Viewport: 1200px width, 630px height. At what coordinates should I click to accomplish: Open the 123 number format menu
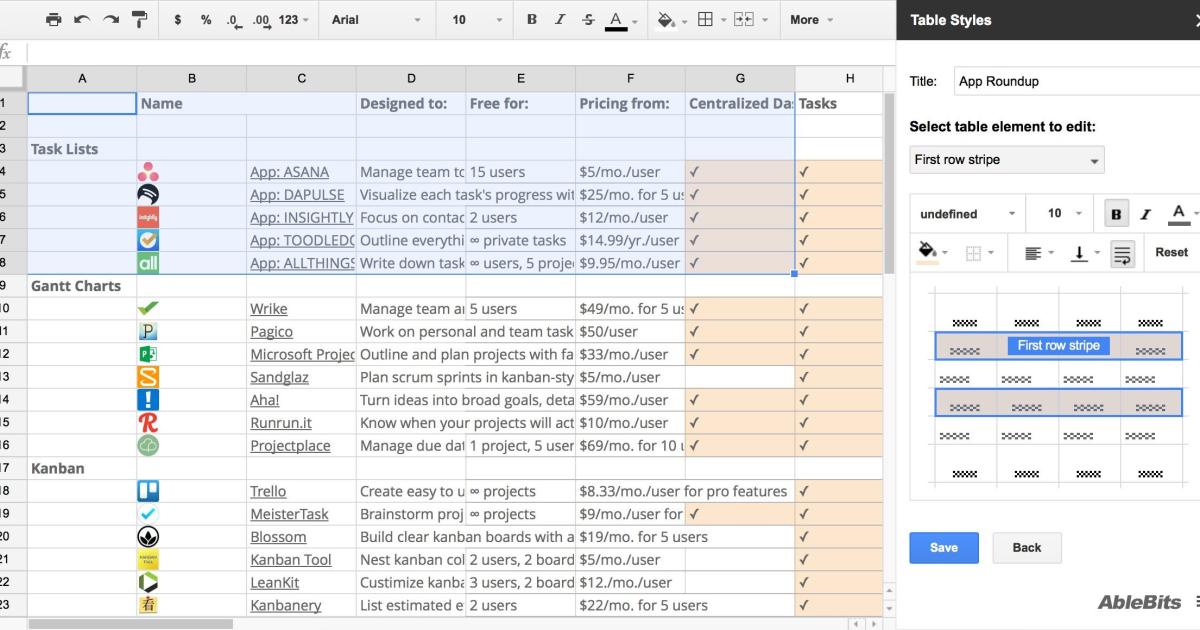click(293, 20)
